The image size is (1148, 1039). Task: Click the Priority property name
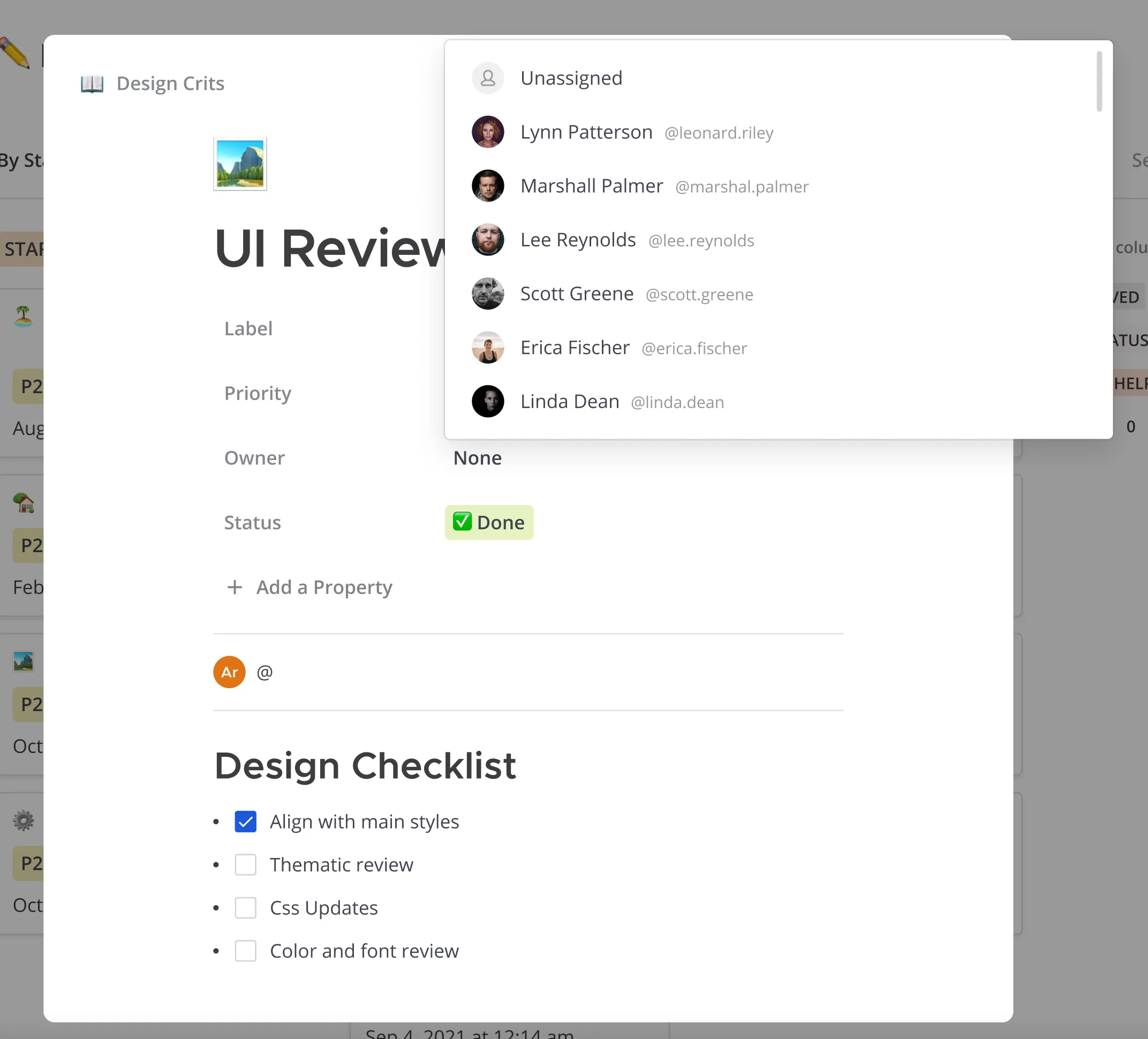pos(258,394)
